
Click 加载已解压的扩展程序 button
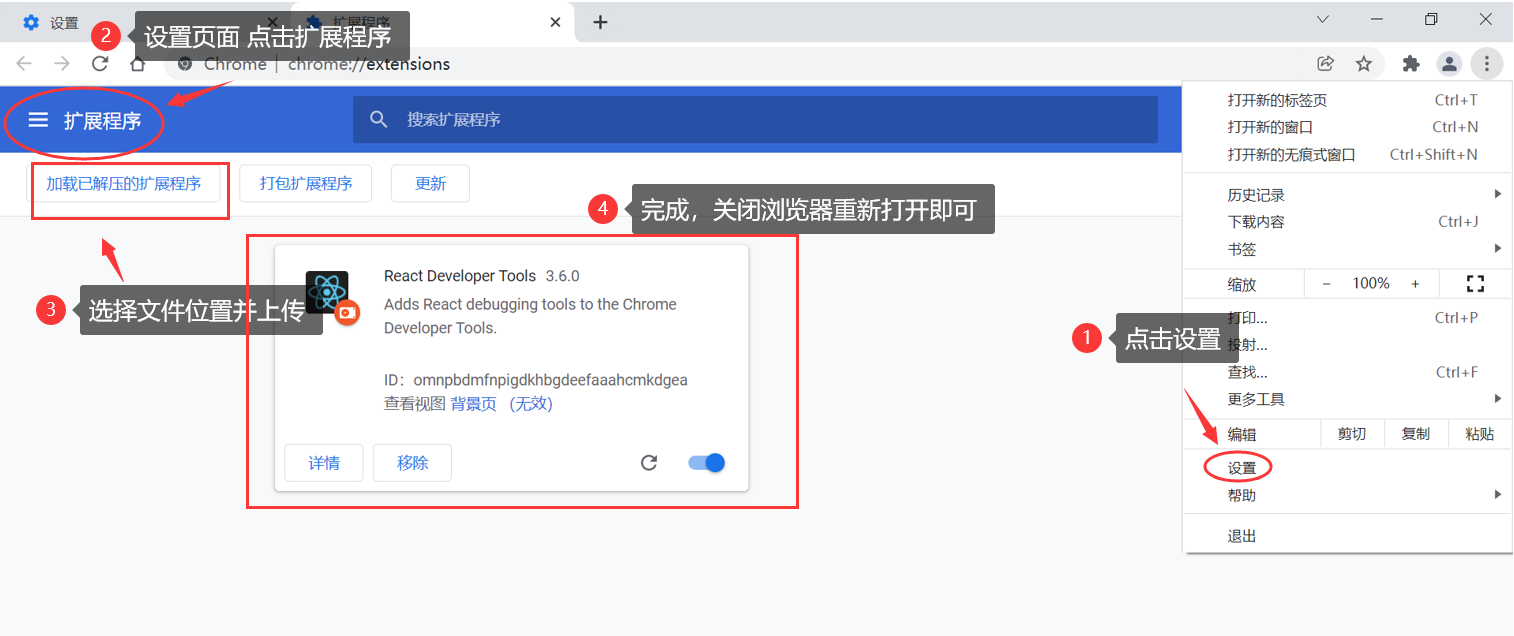(x=124, y=184)
